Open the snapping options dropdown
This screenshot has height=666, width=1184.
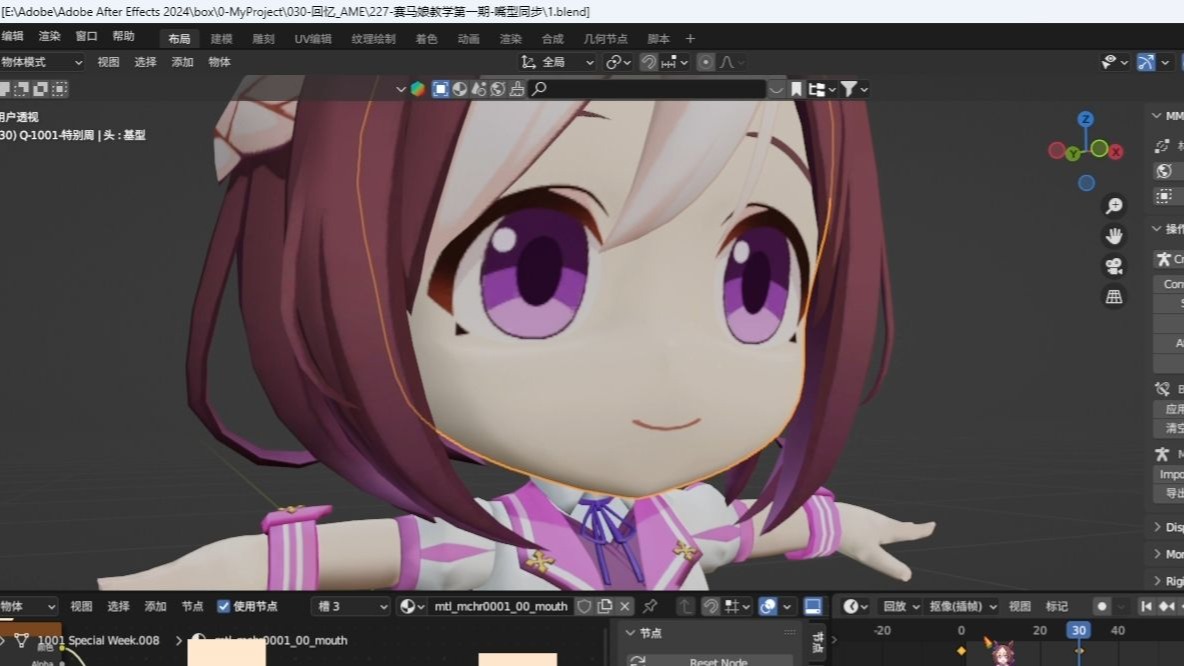pyautogui.click(x=674, y=62)
